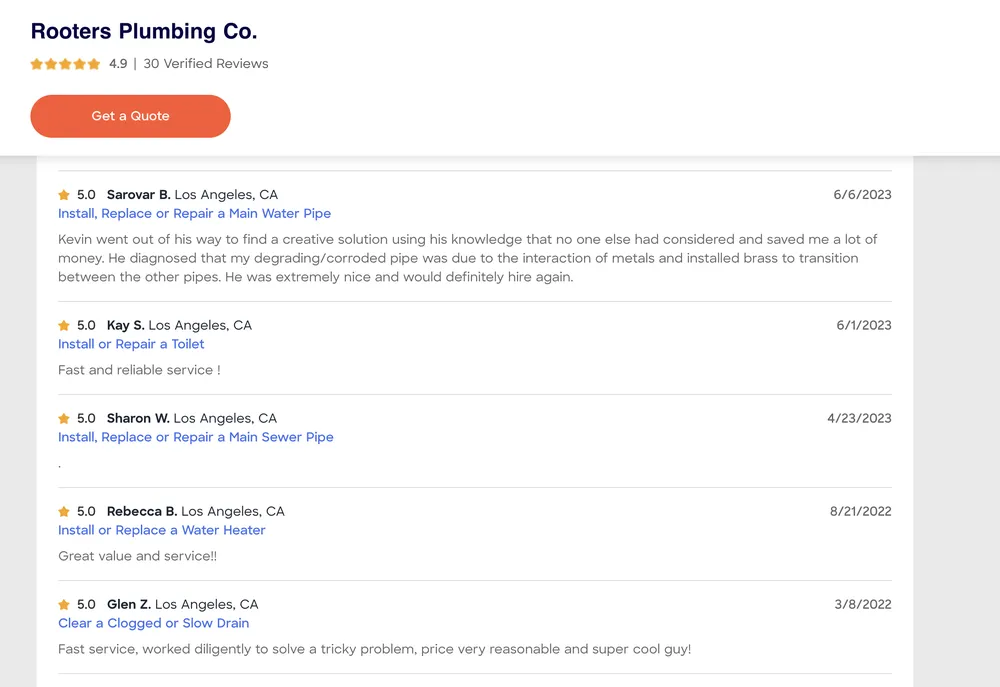Click the star icon beside Glen Z.
This screenshot has width=1000, height=687.
click(x=64, y=605)
